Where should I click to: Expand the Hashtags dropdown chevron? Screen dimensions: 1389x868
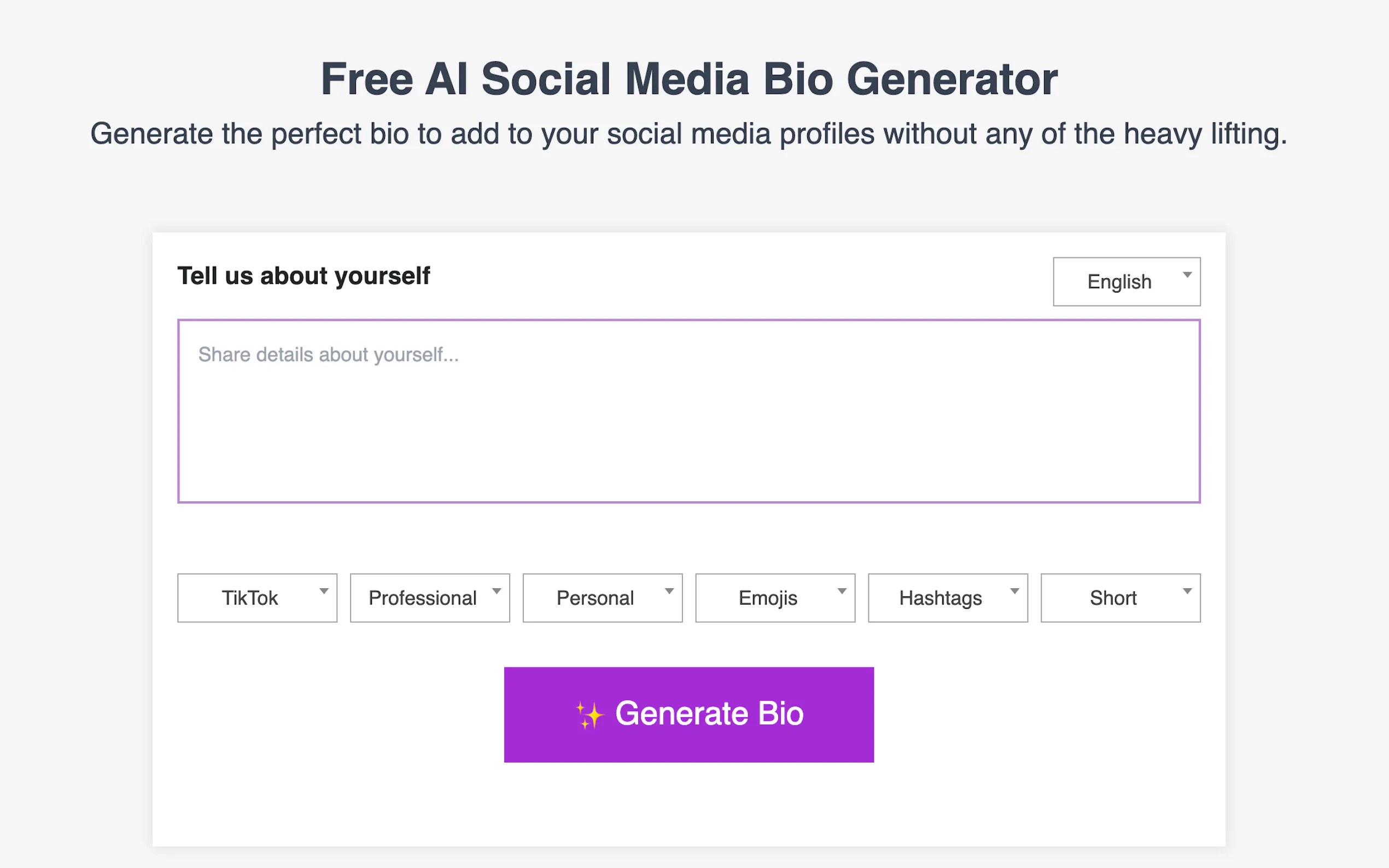1014,591
